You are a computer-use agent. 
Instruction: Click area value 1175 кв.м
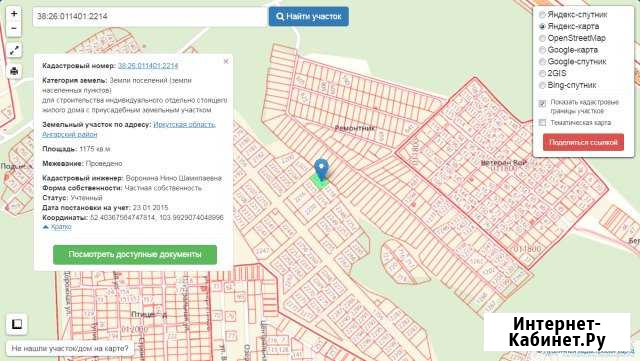pyautogui.click(x=95, y=149)
